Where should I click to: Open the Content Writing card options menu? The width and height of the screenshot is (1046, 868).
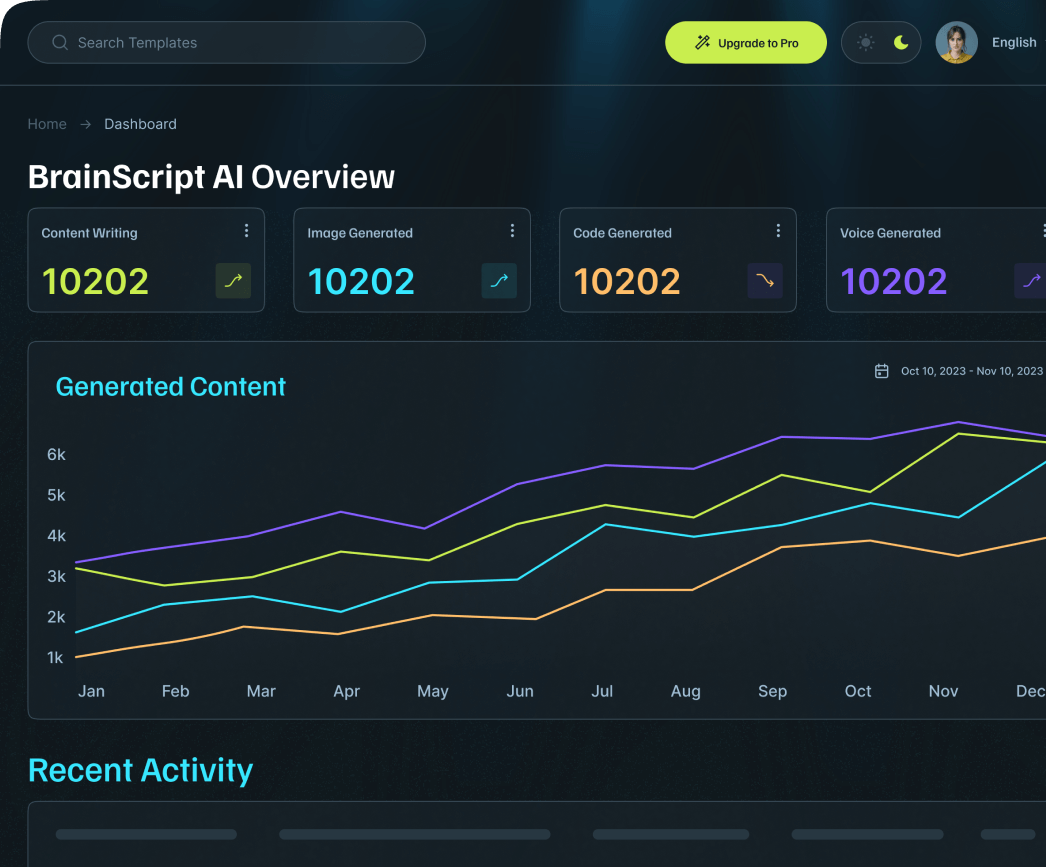[246, 230]
